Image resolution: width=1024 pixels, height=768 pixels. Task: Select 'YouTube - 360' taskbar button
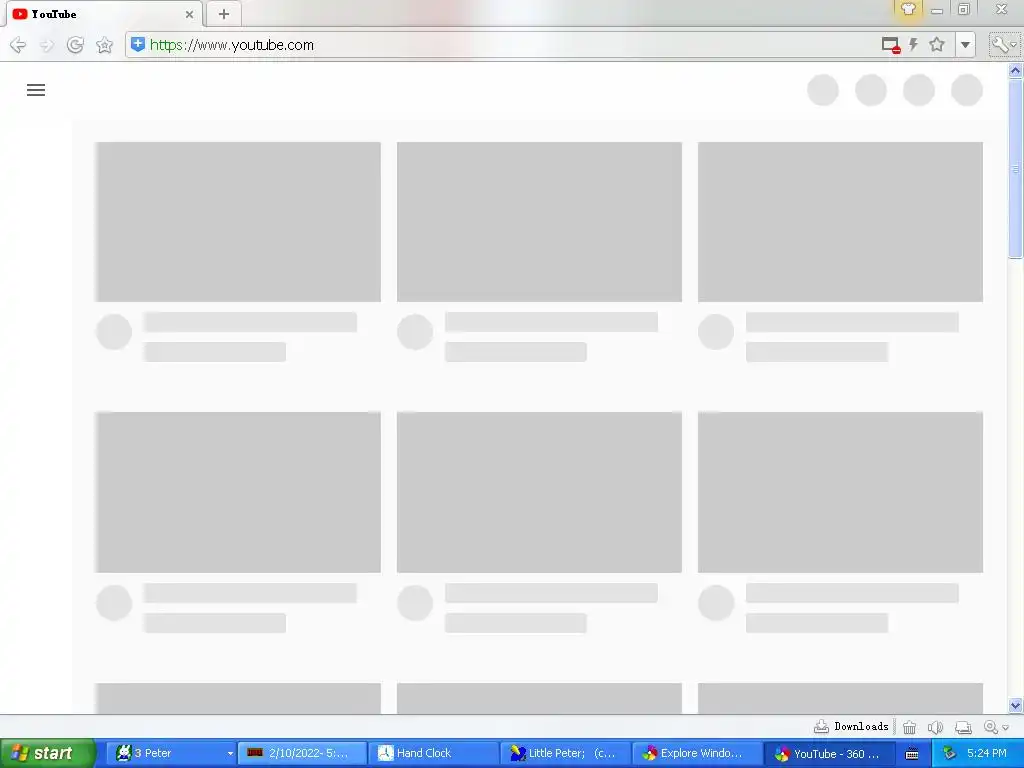click(829, 754)
